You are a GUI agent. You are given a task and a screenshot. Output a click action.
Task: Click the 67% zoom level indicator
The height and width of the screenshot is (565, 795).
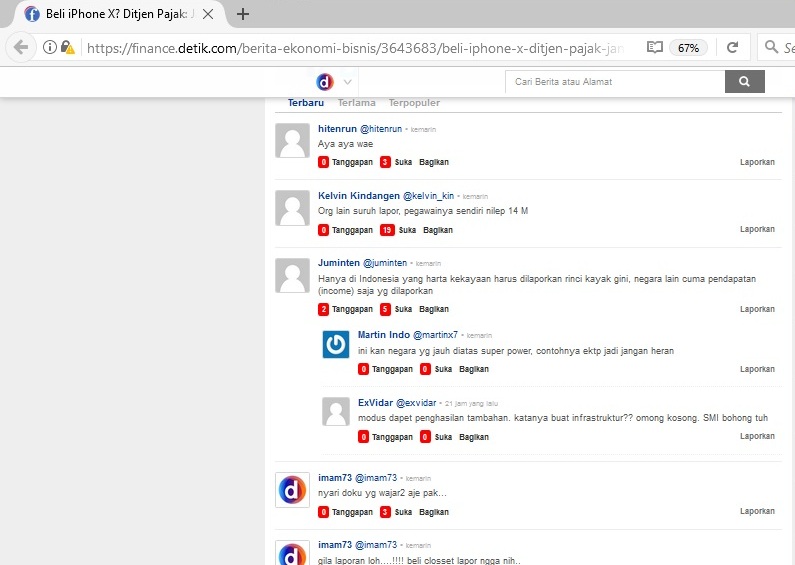pos(688,47)
